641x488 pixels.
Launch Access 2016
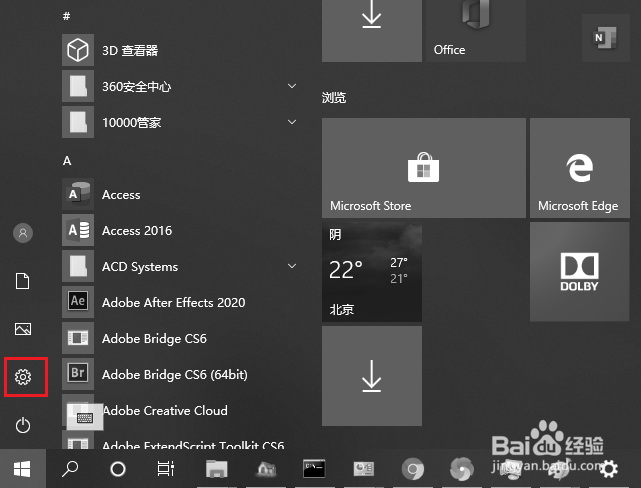point(180,230)
